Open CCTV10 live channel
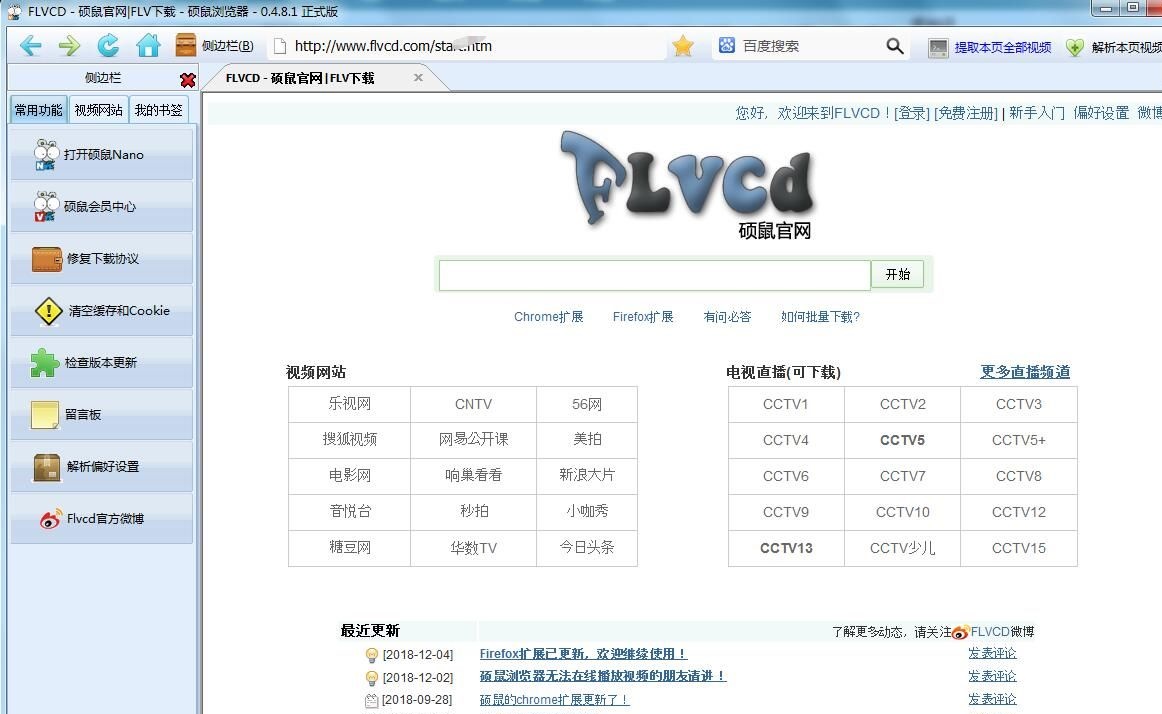 (902, 512)
